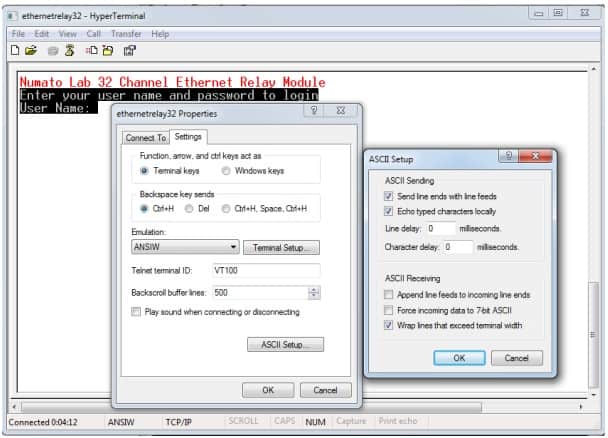Click the Properties toolbar icon
608x438 pixels.
(129, 49)
